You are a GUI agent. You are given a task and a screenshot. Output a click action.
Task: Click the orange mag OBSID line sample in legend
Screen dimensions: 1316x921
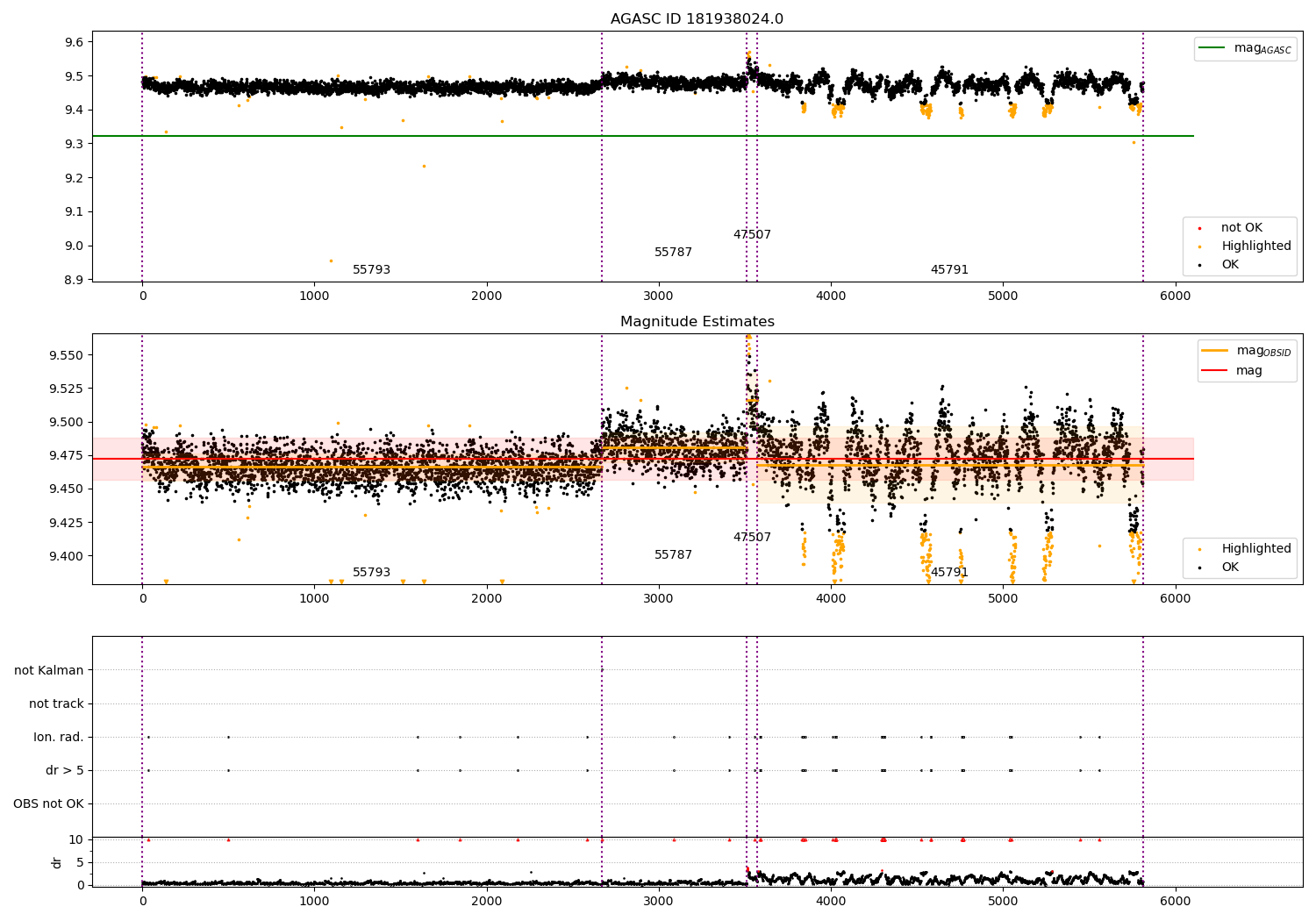(1216, 351)
